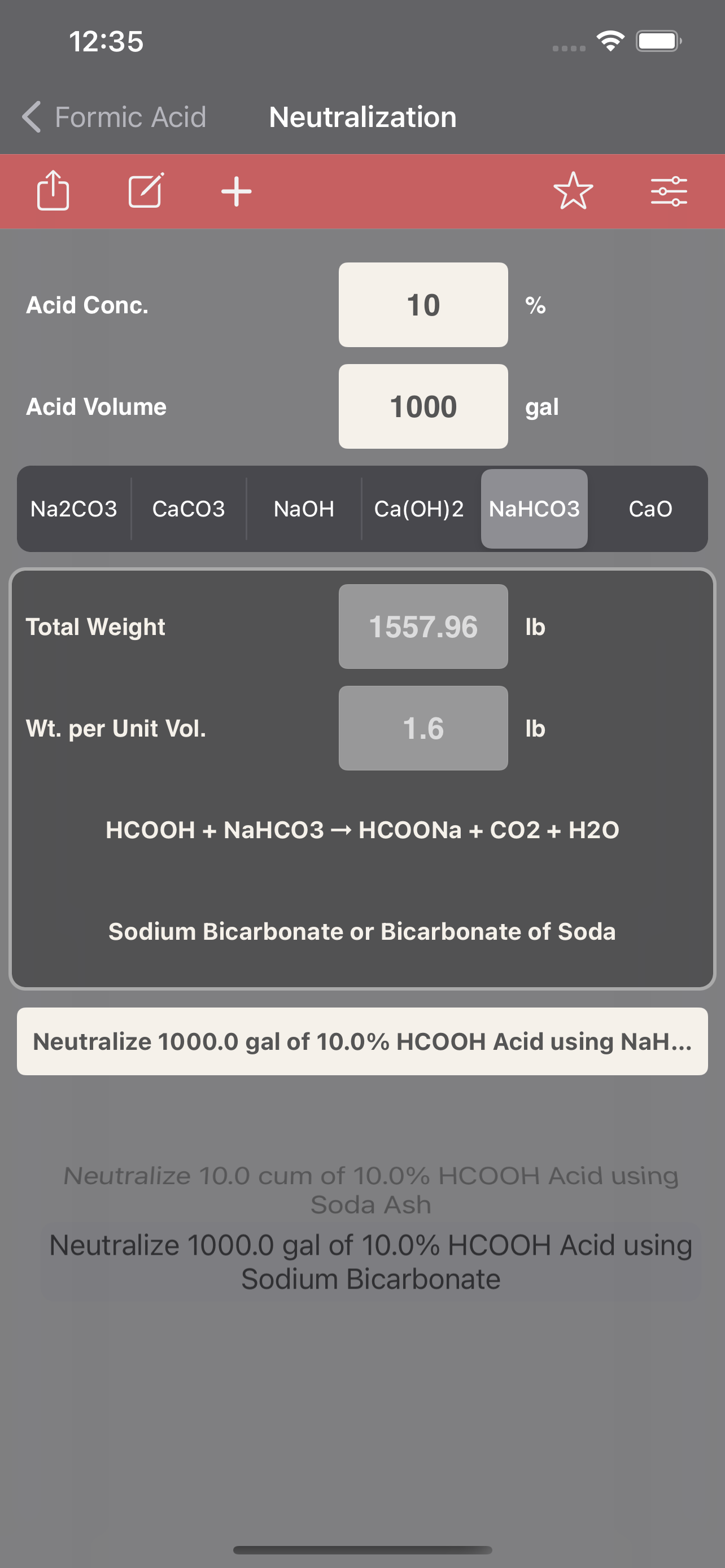725x1568 pixels.
Task: Open the edit note pencil icon
Action: (x=146, y=191)
